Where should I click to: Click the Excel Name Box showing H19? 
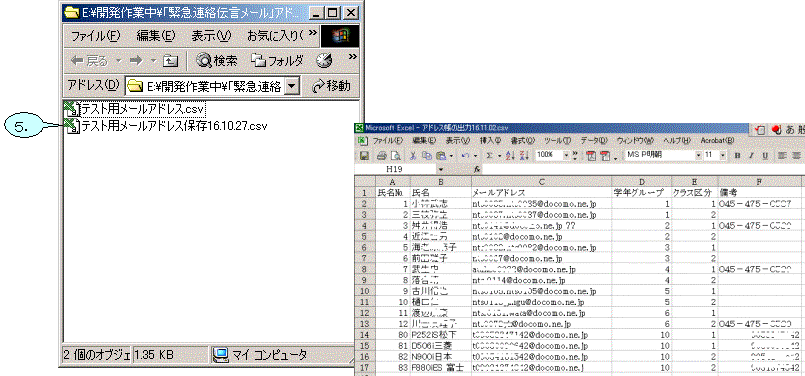tap(395, 169)
